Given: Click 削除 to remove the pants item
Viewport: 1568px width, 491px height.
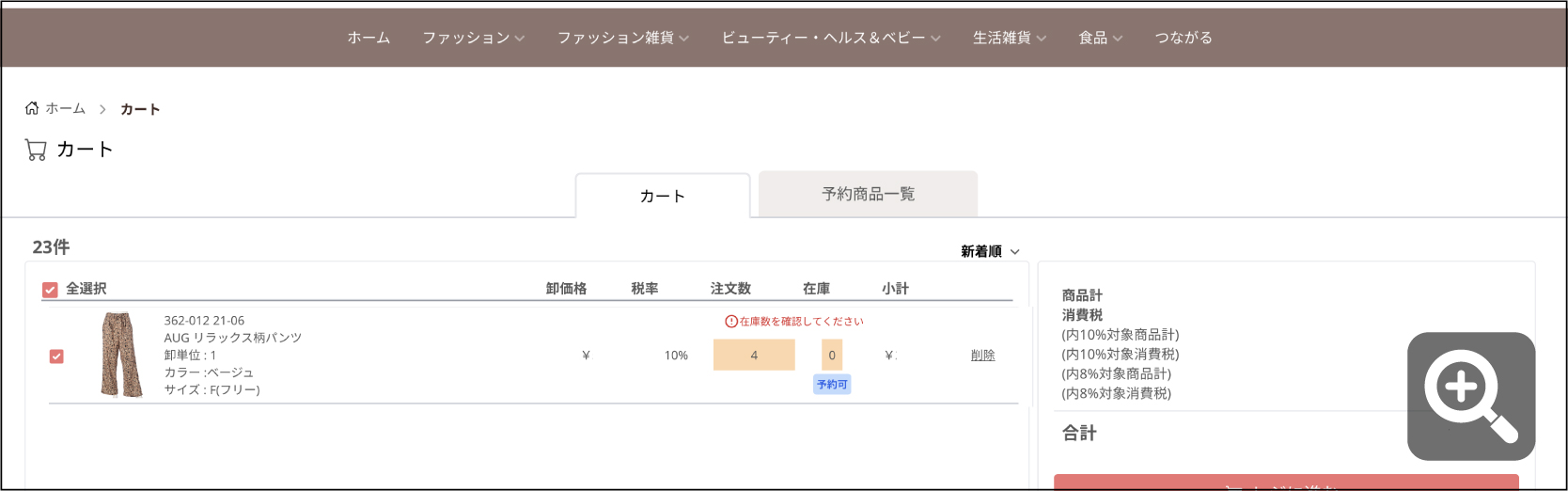Looking at the screenshot, I should (x=982, y=356).
